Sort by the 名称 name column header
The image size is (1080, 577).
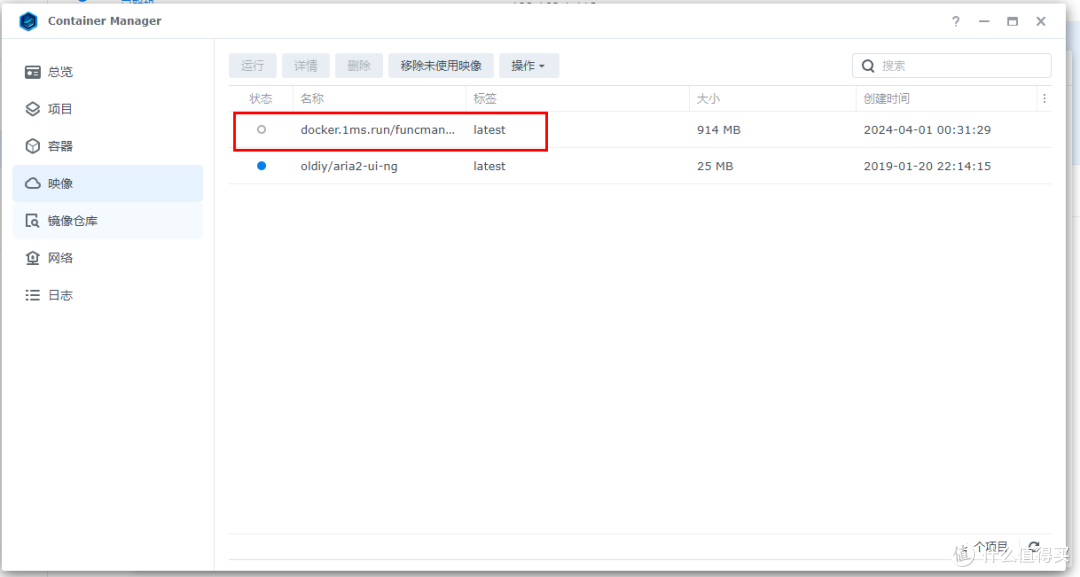380,98
